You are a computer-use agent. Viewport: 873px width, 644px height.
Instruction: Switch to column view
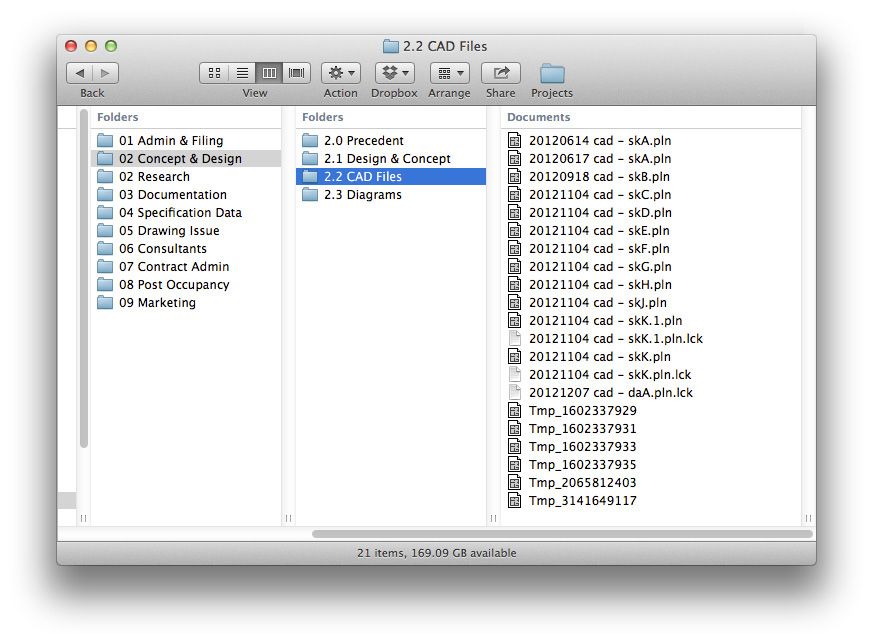pos(269,73)
